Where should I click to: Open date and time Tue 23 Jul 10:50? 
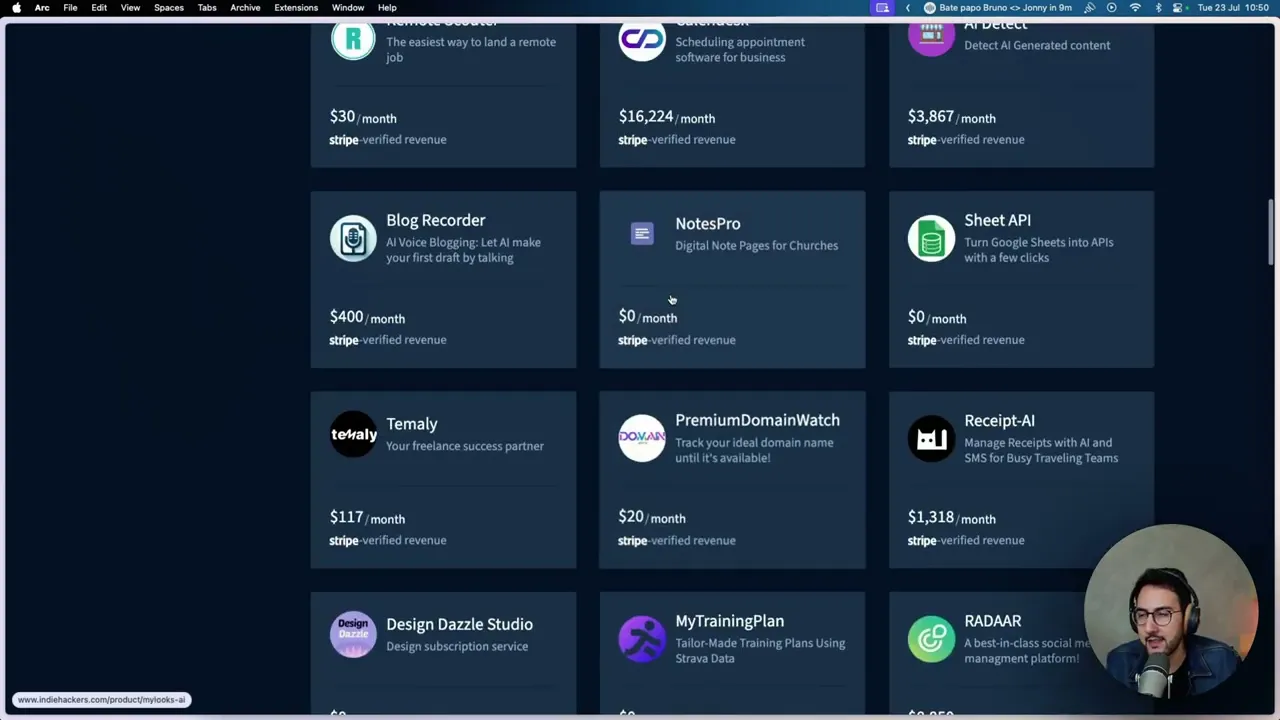[x=1234, y=8]
